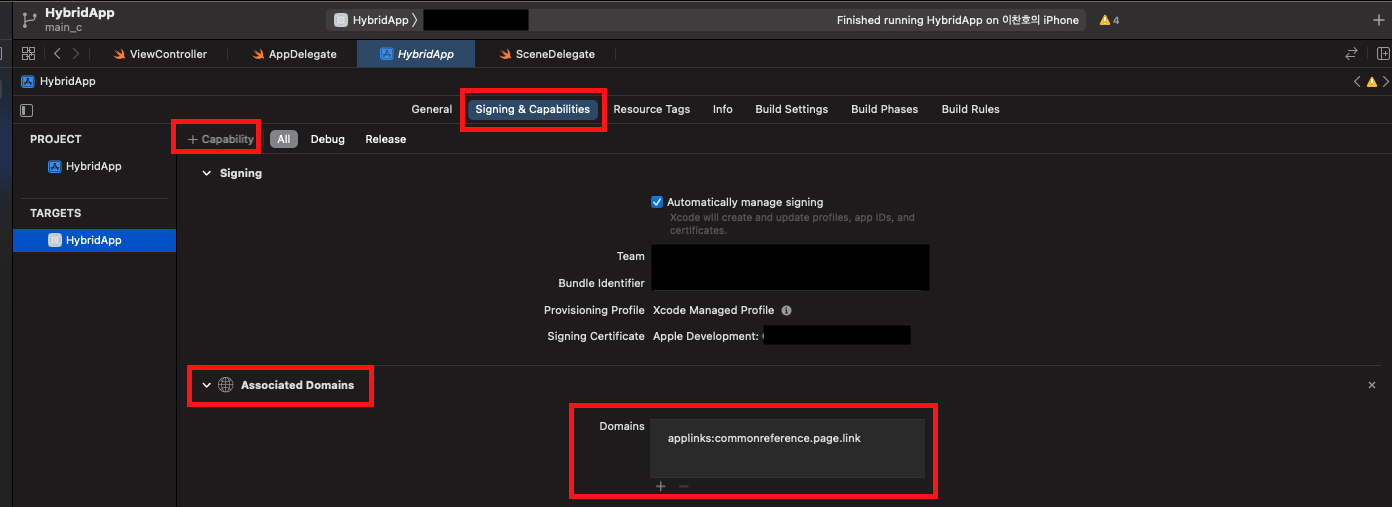The image size is (1392, 507).
Task: Select the HybridApp project tab
Action: 416,54
